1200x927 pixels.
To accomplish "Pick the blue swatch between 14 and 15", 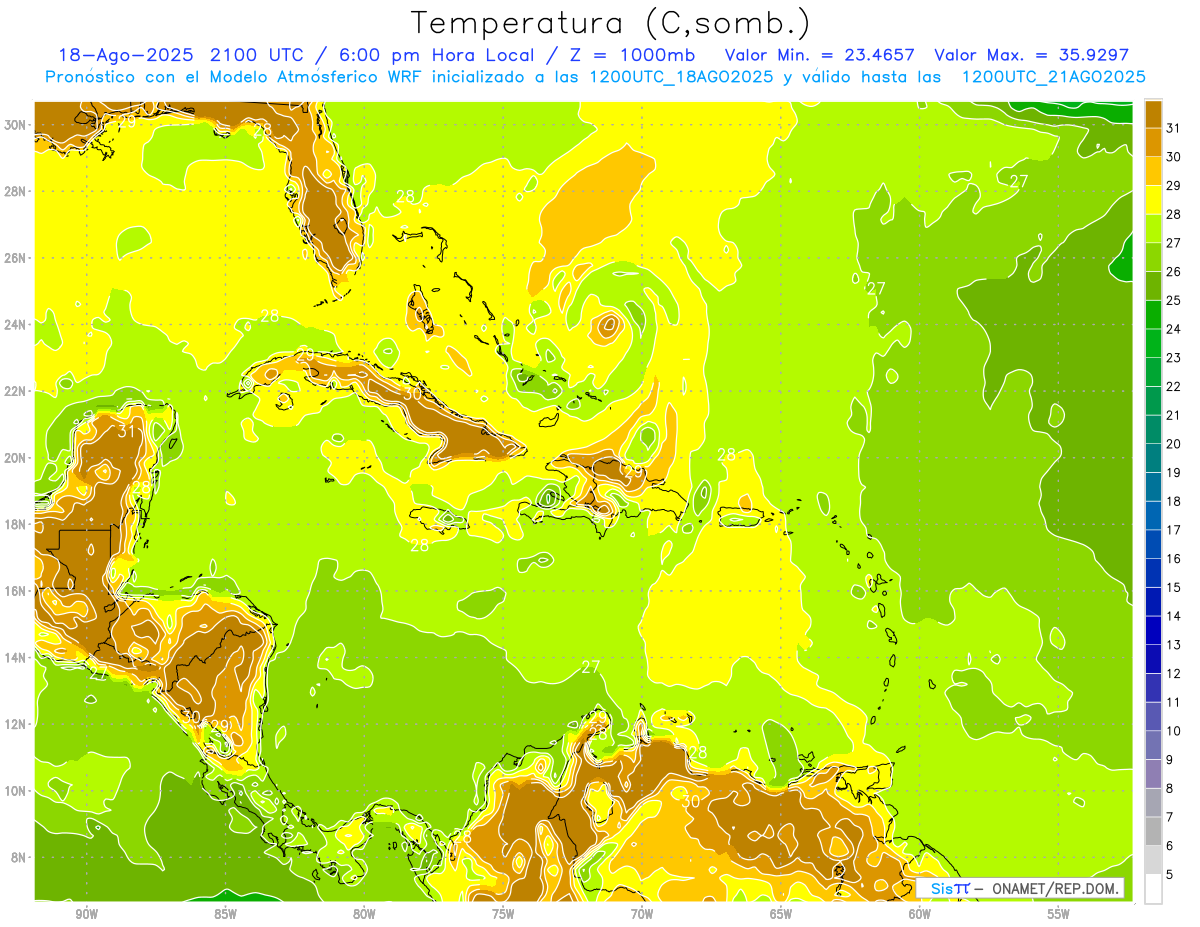I will [1153, 602].
